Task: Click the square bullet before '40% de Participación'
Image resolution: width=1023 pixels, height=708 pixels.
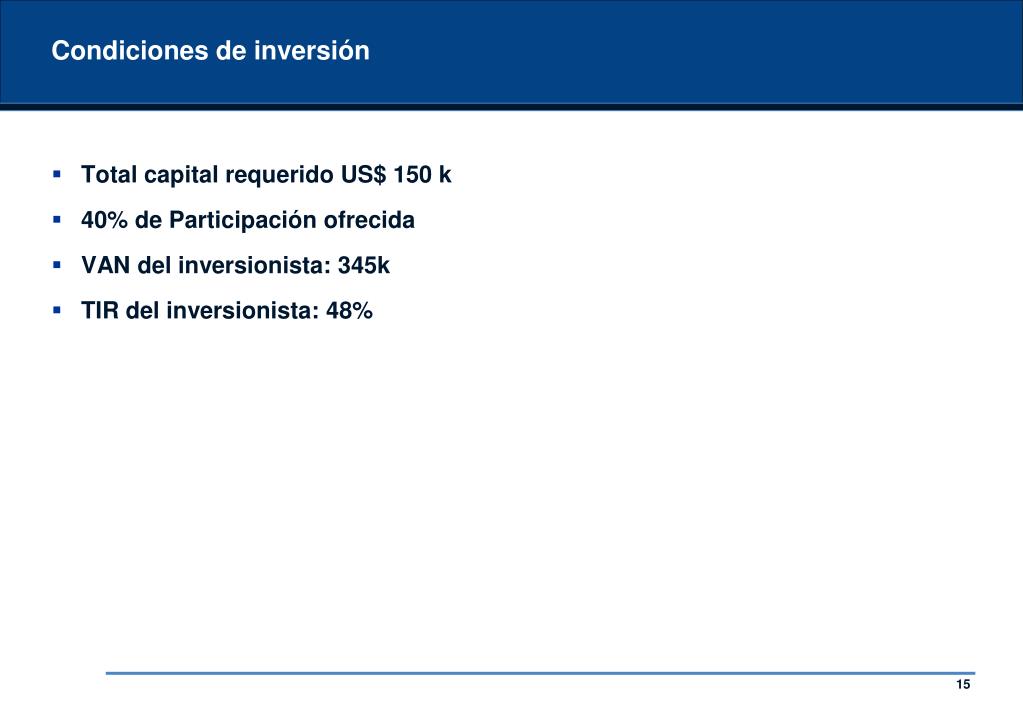Action: coord(57,221)
